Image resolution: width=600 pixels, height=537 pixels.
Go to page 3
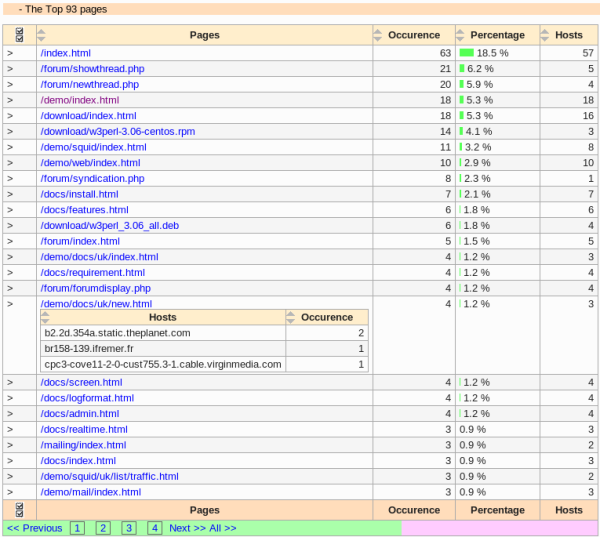coord(129,528)
